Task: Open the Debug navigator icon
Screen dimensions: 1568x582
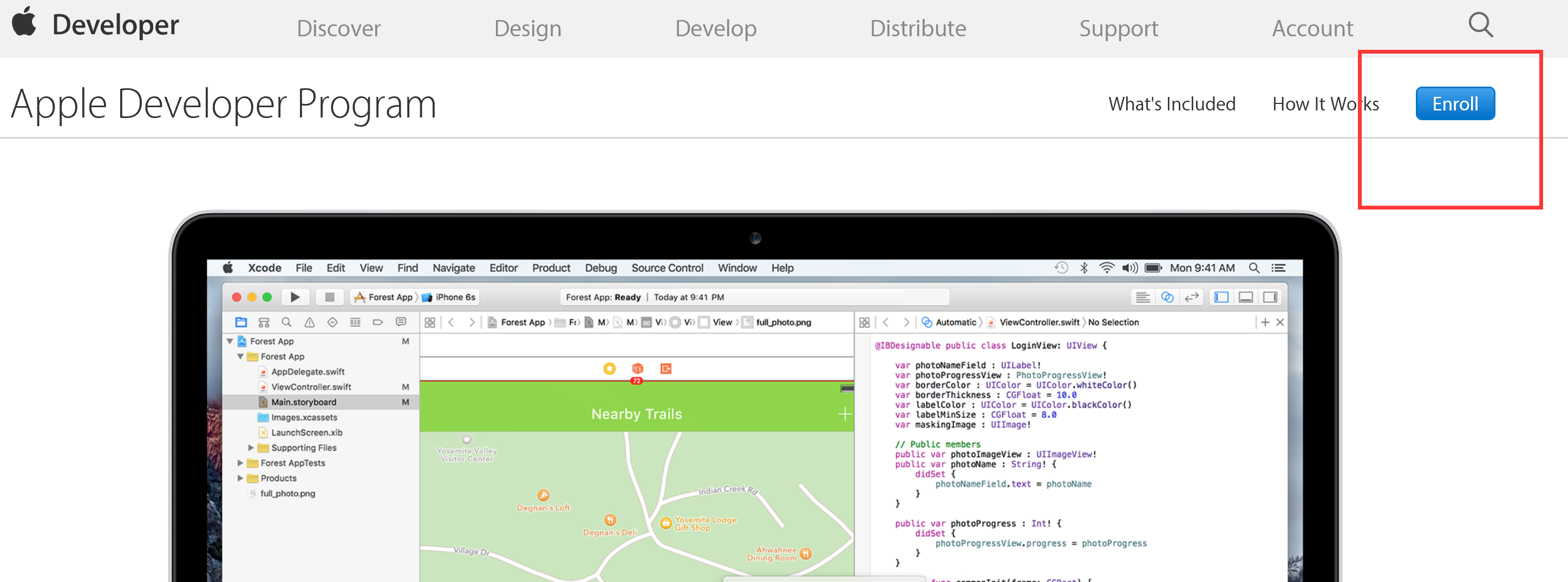Action: point(356,322)
